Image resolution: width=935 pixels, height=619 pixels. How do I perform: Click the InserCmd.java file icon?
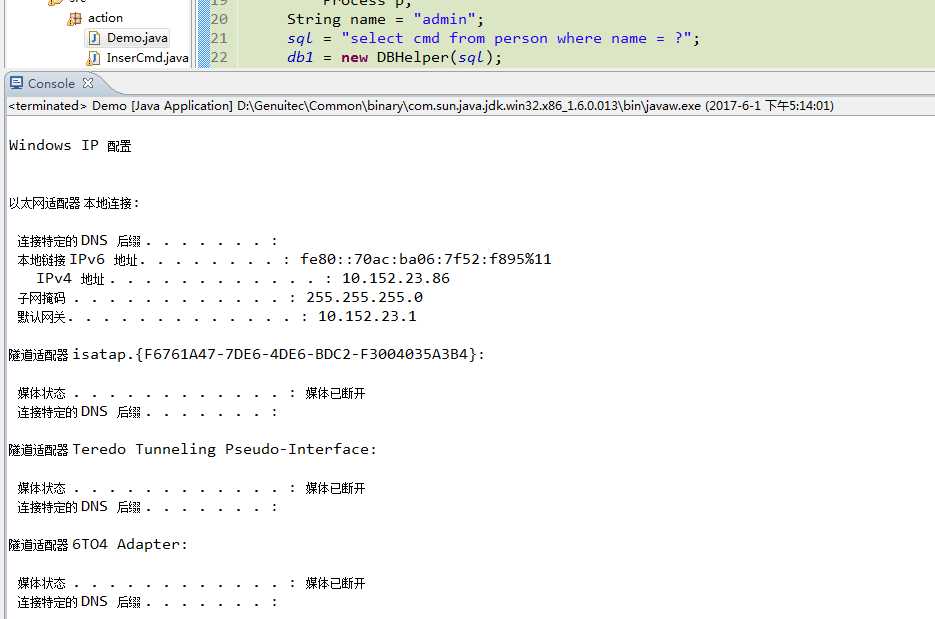[x=94, y=58]
